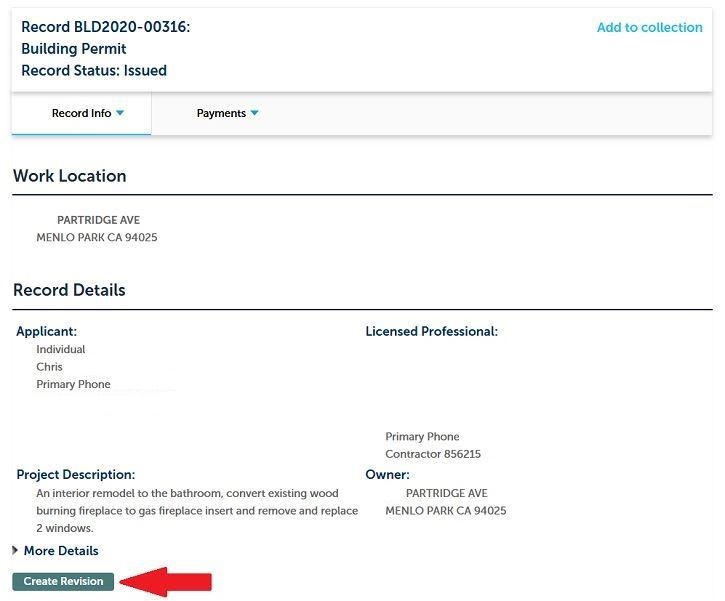This screenshot has height=601, width=725.
Task: Expand the More Details section
Action: click(x=55, y=551)
